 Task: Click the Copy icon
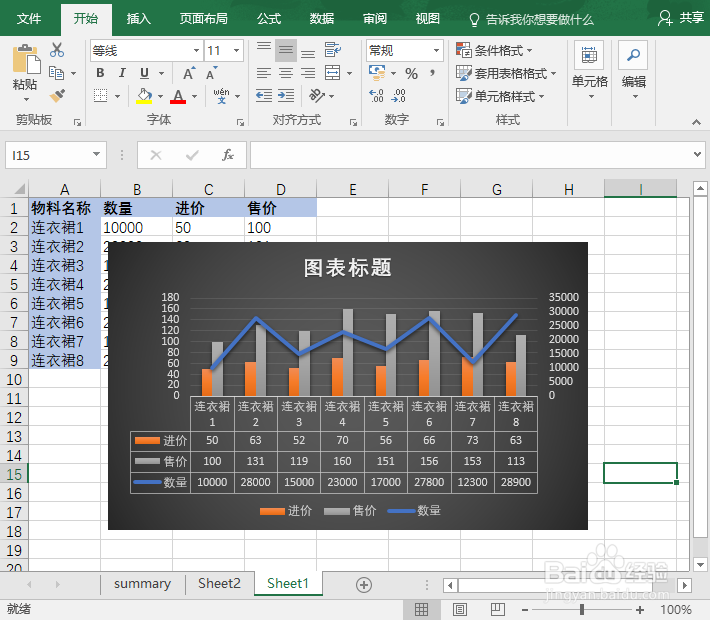click(x=57, y=73)
